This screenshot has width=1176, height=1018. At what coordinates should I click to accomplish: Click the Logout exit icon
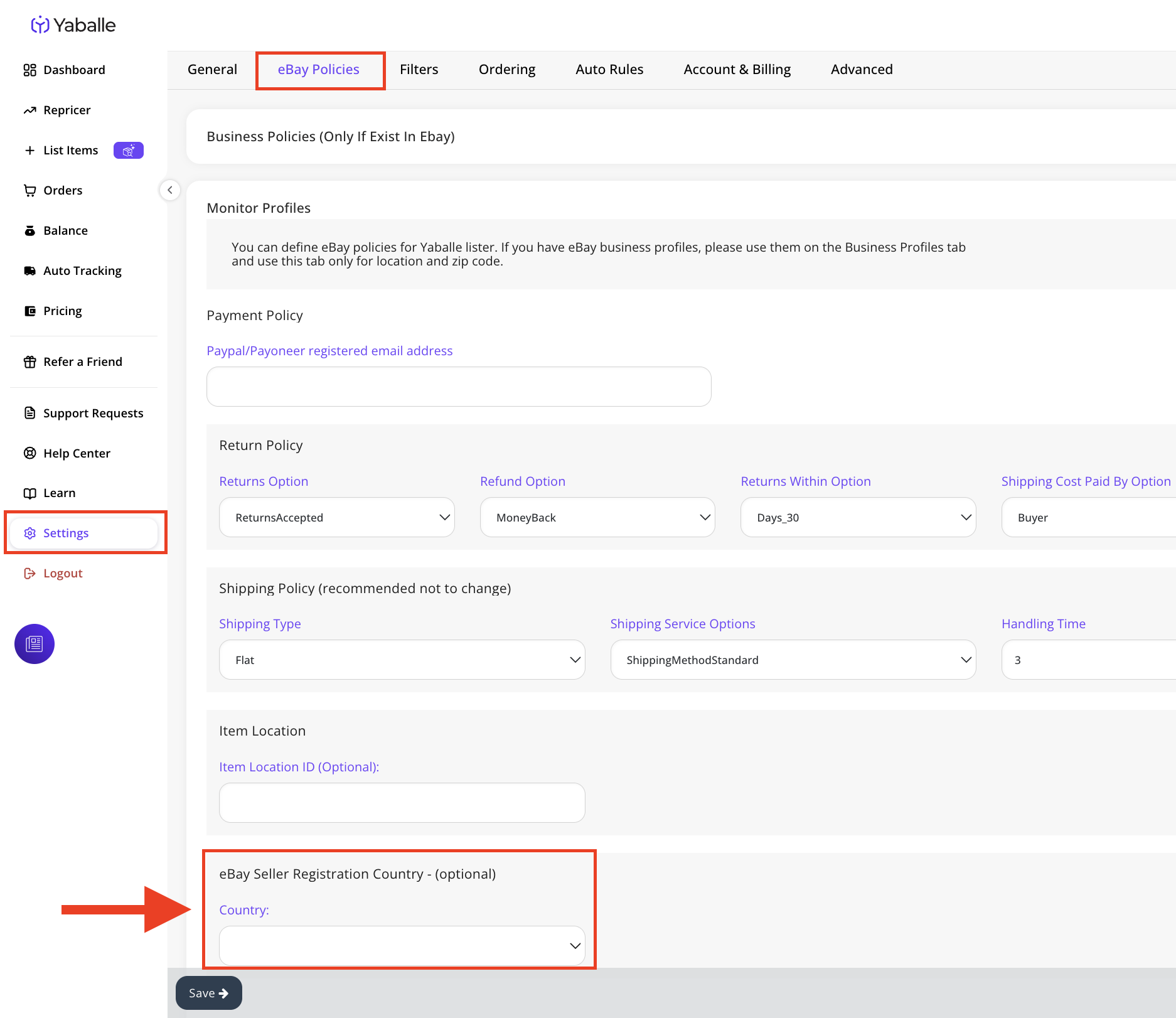tap(29, 573)
